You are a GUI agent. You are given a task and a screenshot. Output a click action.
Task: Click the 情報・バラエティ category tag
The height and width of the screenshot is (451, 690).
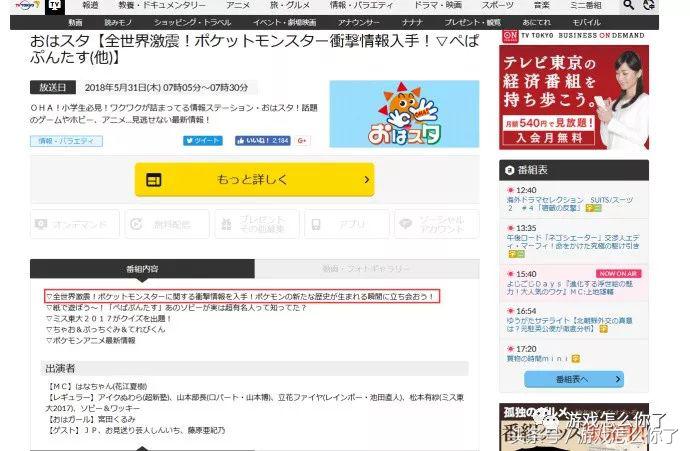coord(66,141)
